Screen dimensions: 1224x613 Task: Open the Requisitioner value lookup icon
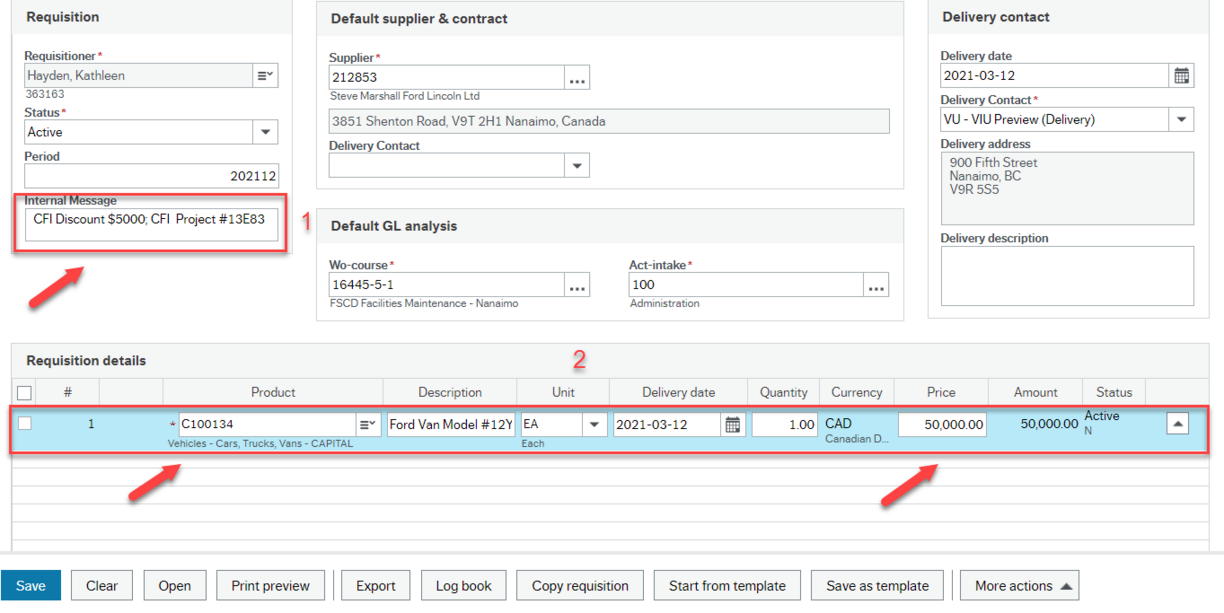(264, 75)
